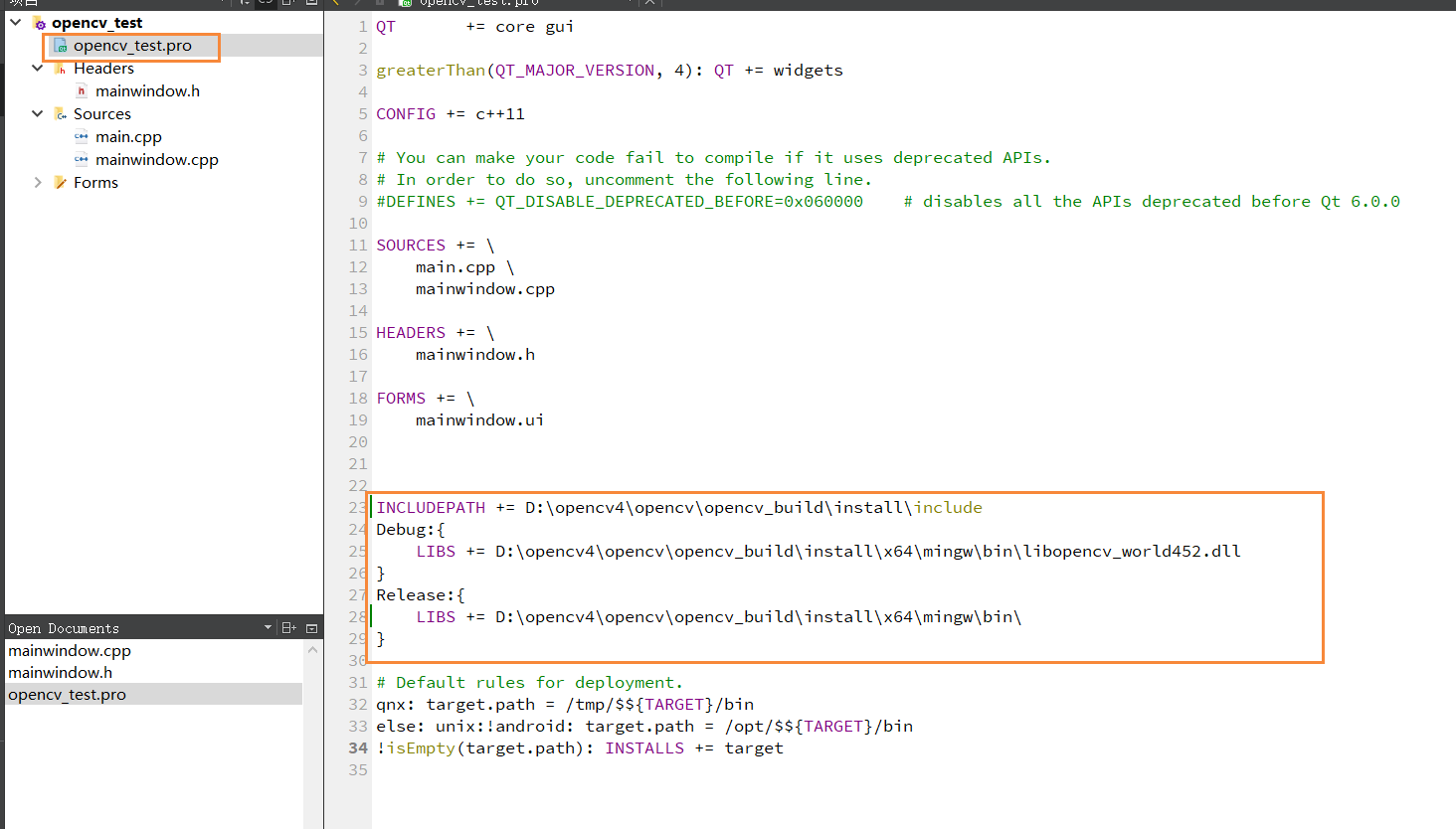This screenshot has width=1456, height=829.
Task: Click the 'qnx: target.path' line
Action: (x=565, y=705)
